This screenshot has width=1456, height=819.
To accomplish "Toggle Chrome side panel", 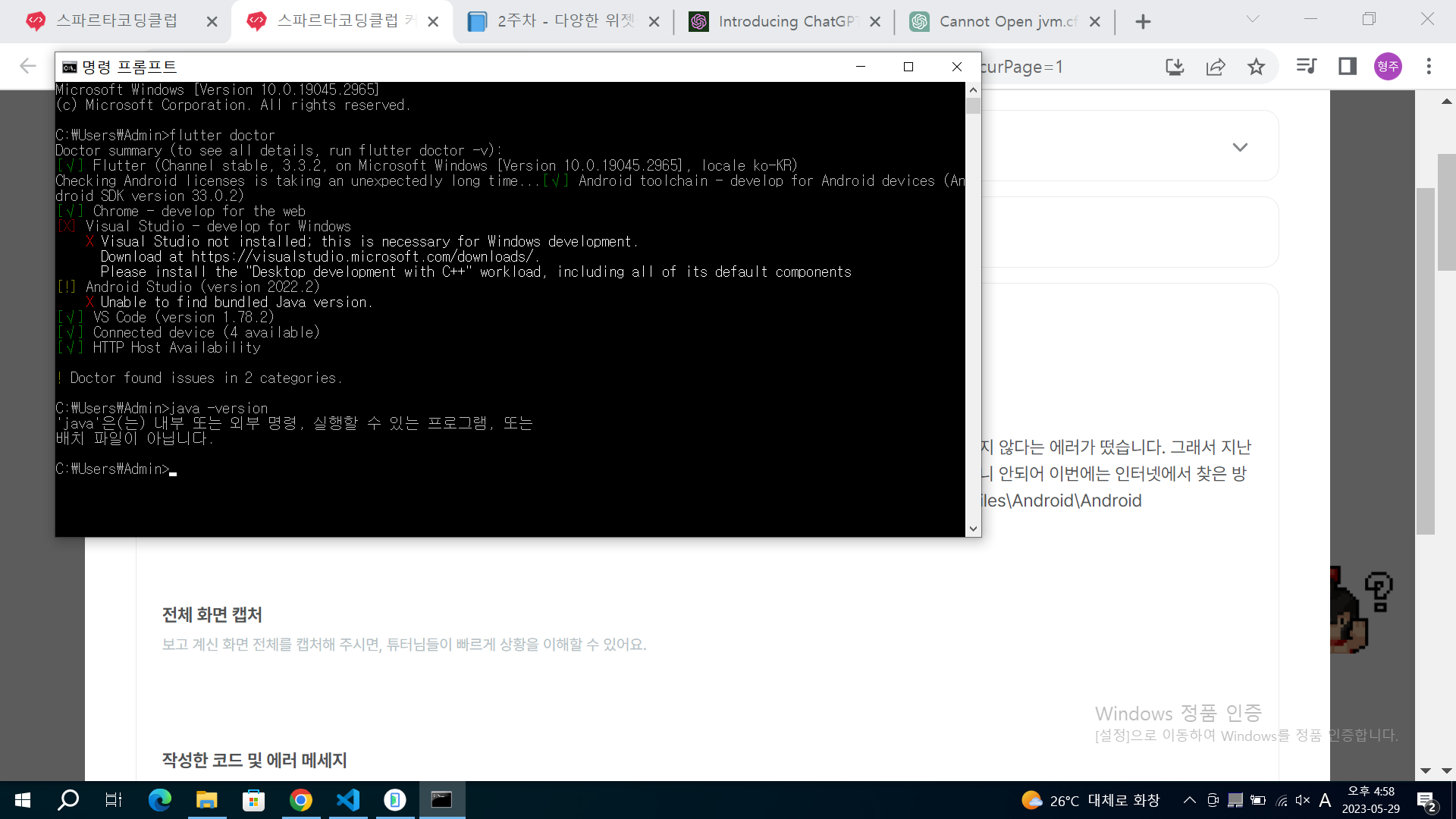I will (x=1348, y=67).
